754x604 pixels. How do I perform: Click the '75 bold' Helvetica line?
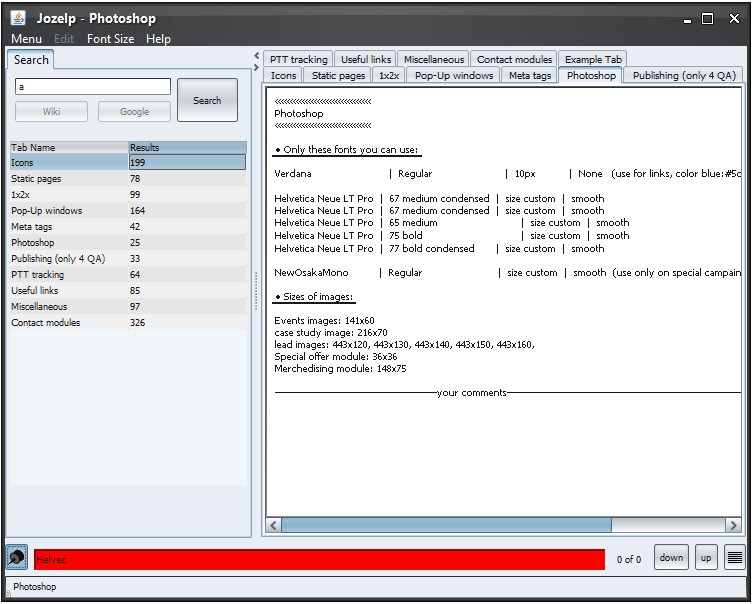[x=452, y=236]
